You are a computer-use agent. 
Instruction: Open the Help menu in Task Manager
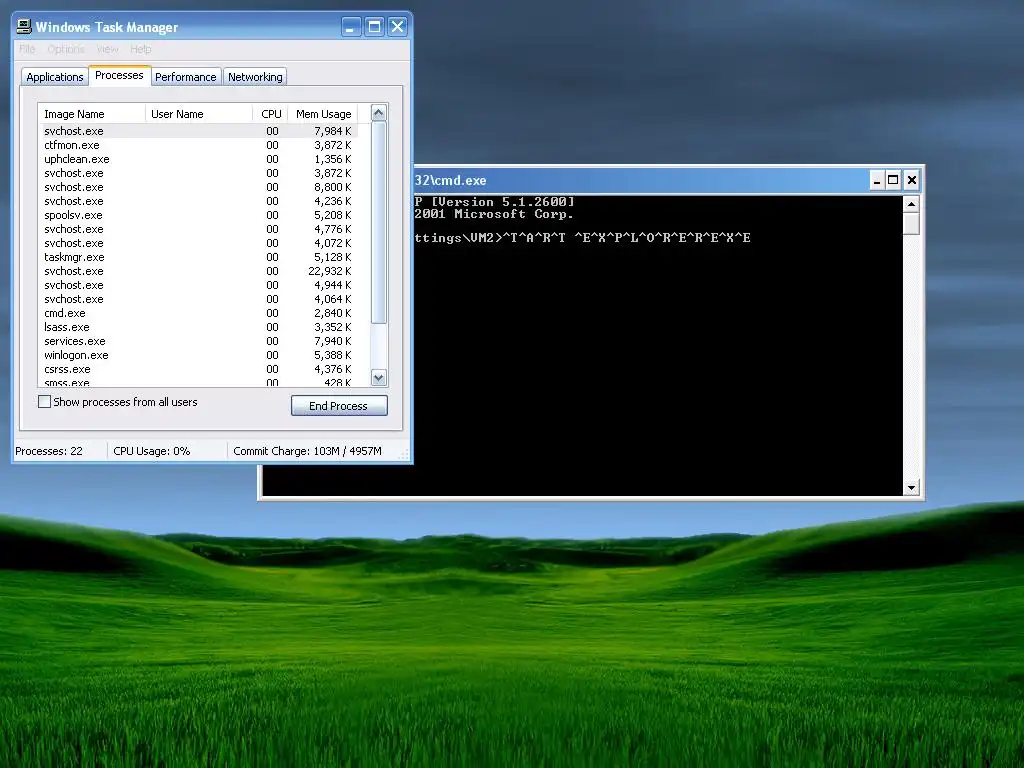coord(140,49)
